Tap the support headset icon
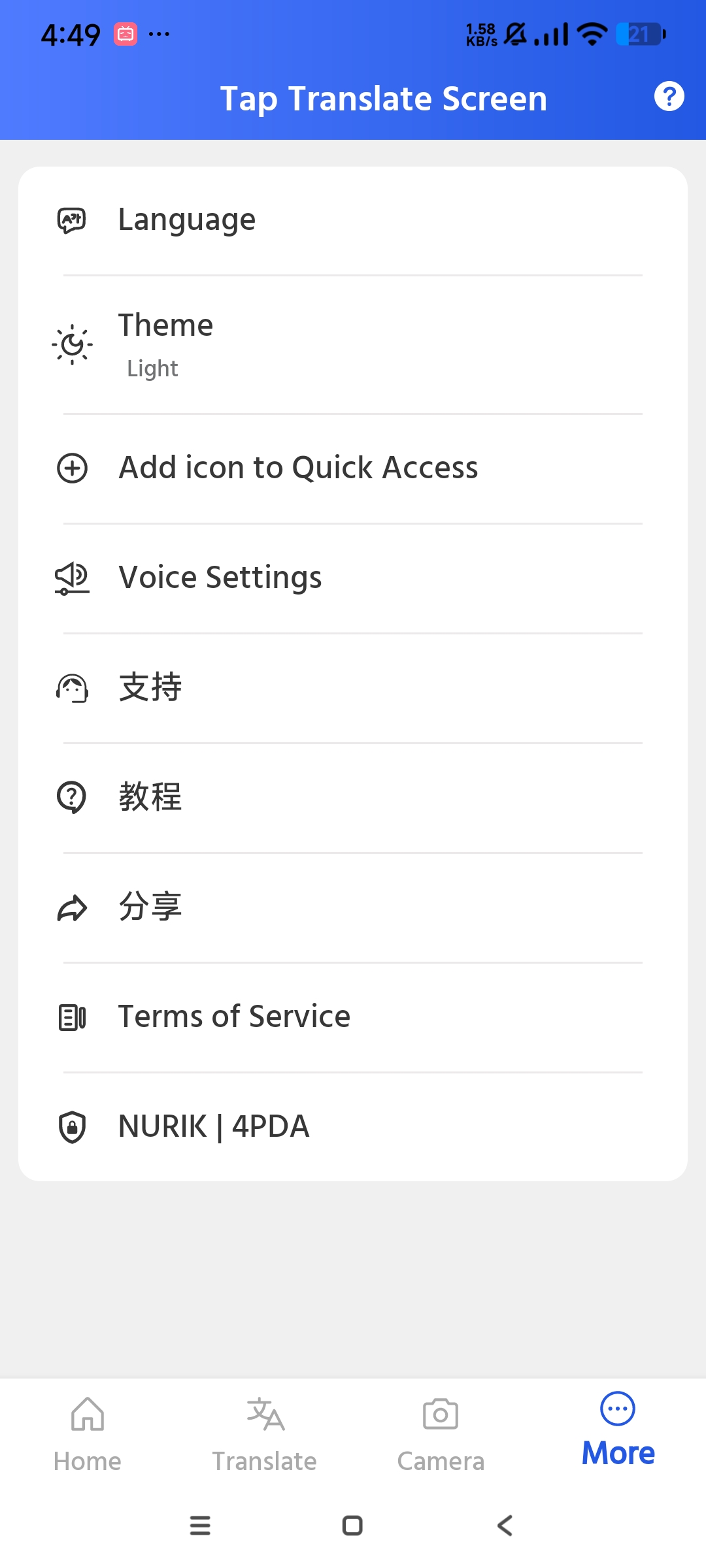Image resolution: width=706 pixels, height=1568 pixels. (x=72, y=688)
